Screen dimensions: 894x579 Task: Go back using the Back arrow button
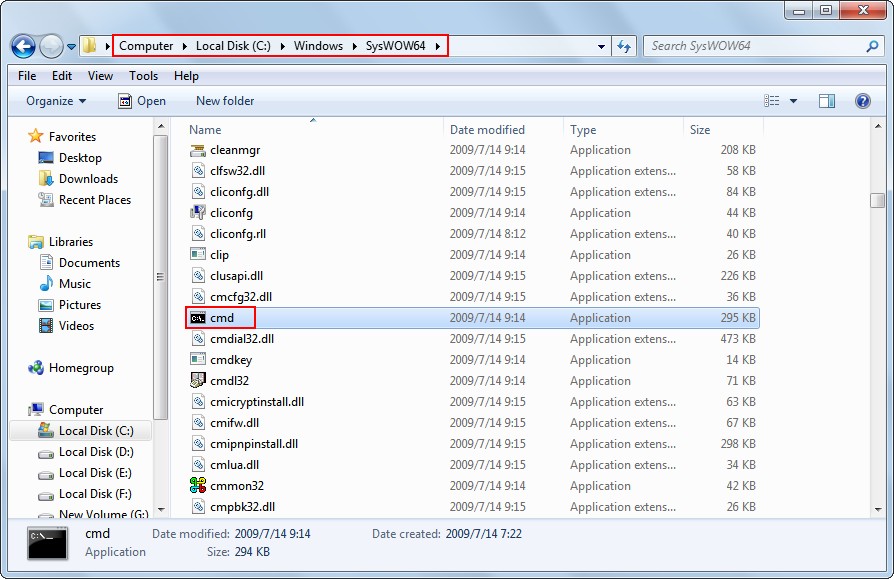pos(23,46)
